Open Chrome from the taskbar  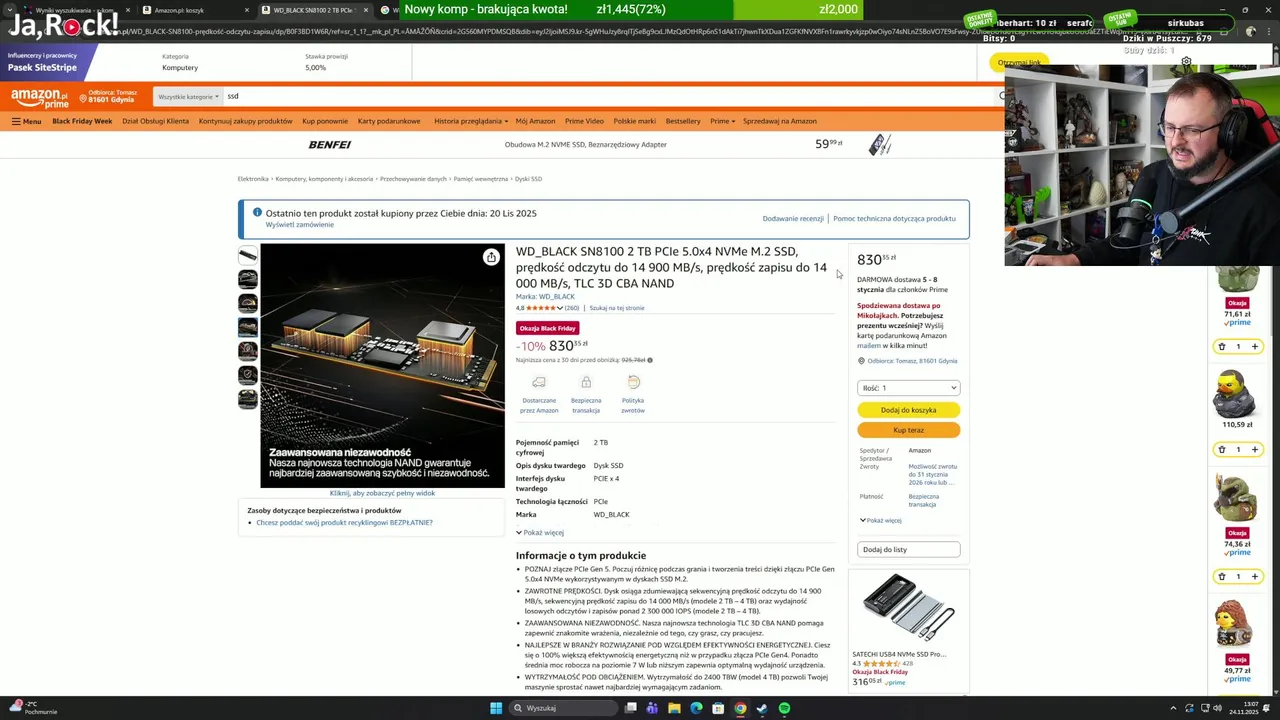(740, 708)
